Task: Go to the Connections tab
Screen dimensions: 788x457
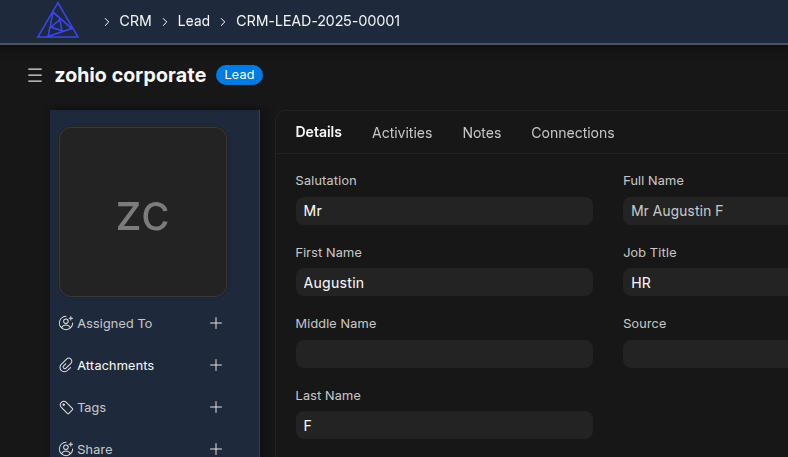Action: pyautogui.click(x=572, y=132)
